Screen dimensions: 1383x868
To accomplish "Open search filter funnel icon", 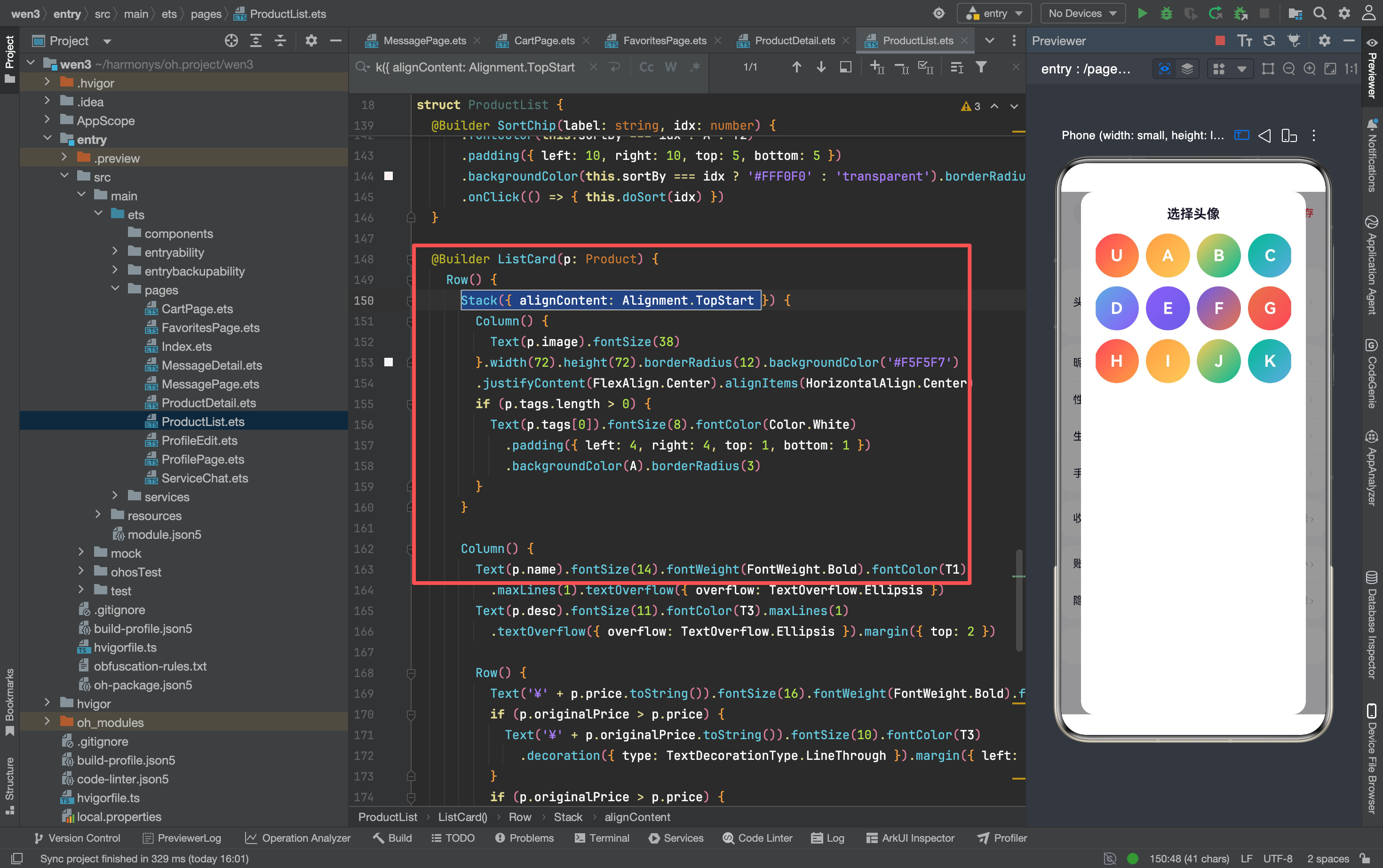I will click(982, 67).
